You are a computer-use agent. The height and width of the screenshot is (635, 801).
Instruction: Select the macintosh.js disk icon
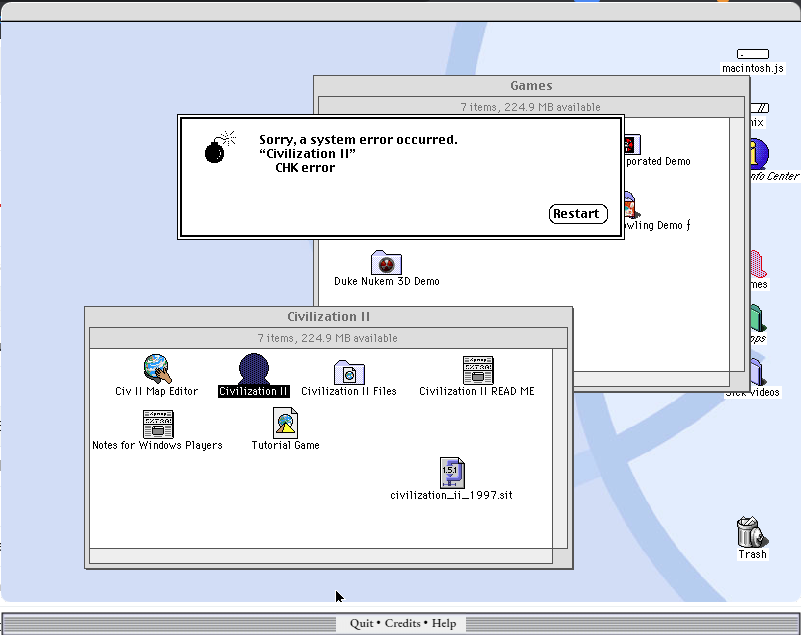coord(752,54)
